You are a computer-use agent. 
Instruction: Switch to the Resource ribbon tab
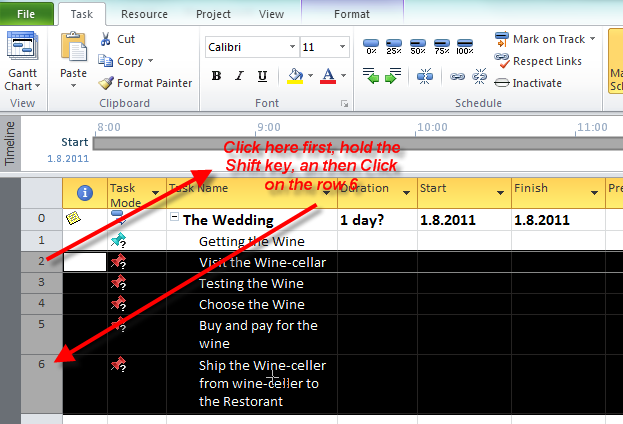(144, 14)
